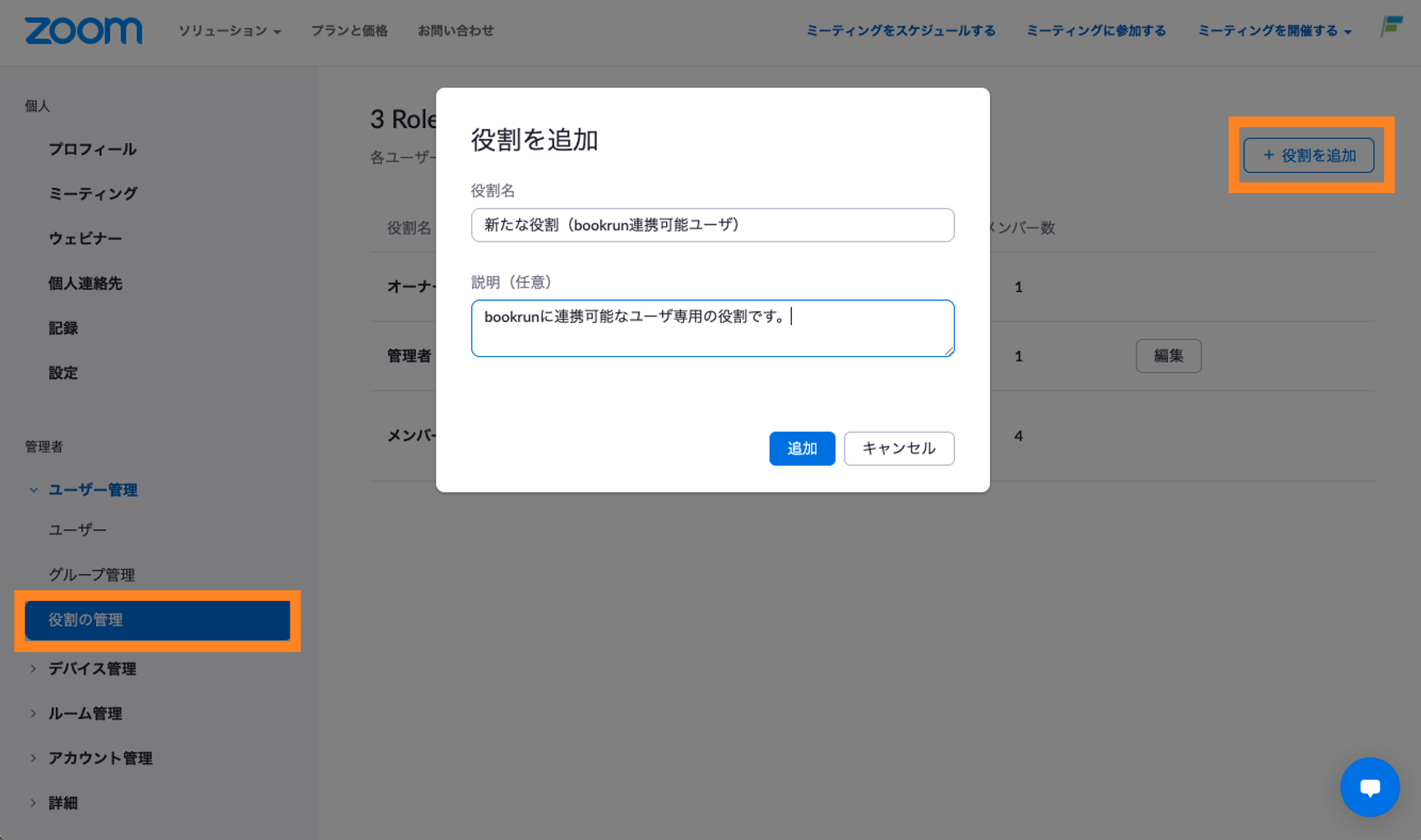Focus the 役割名 input field
The image size is (1421, 840).
pyautogui.click(x=712, y=225)
